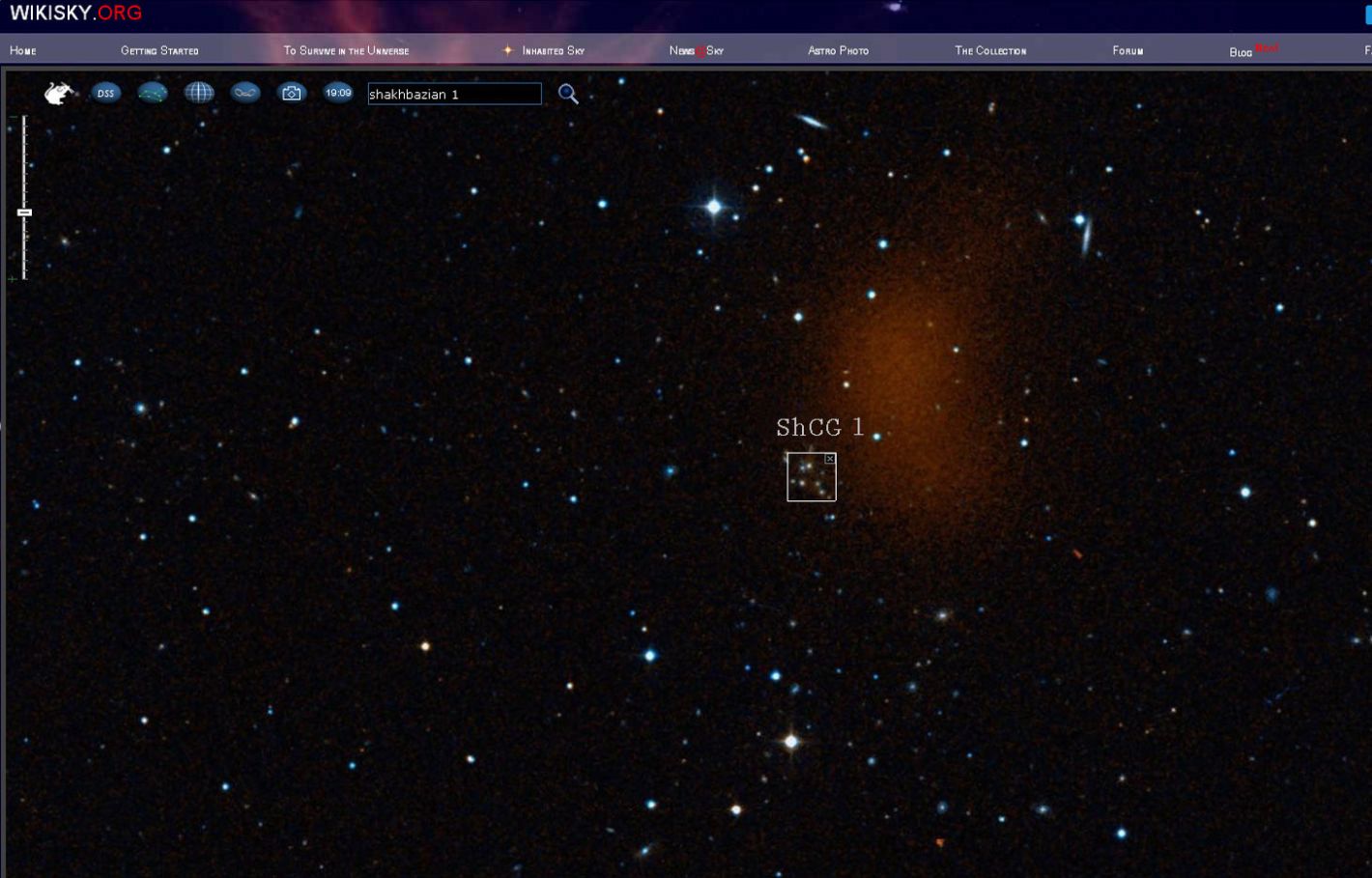This screenshot has width=1372, height=878.
Task: Visit the Forum link
Action: click(x=1128, y=50)
